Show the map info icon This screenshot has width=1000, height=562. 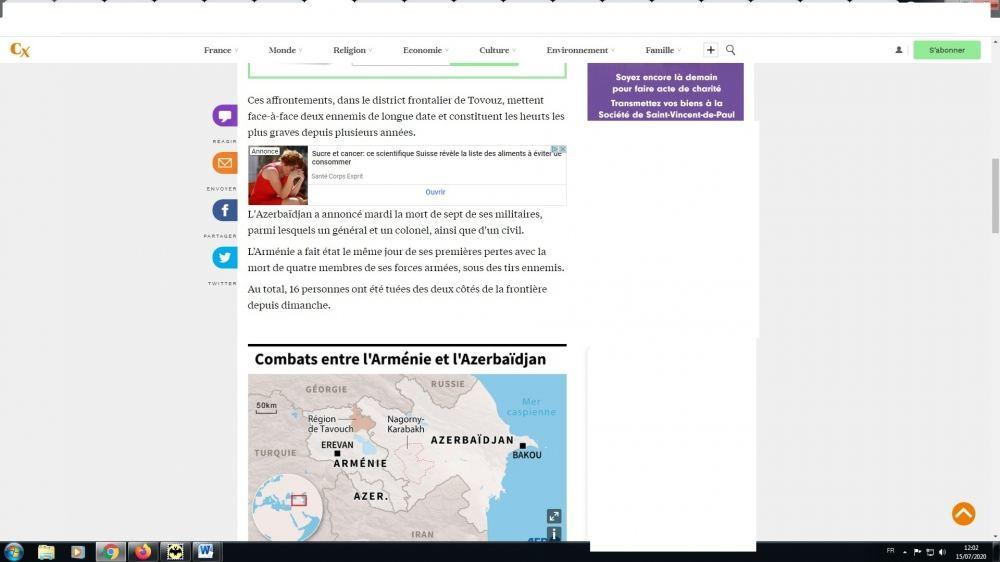[554, 534]
